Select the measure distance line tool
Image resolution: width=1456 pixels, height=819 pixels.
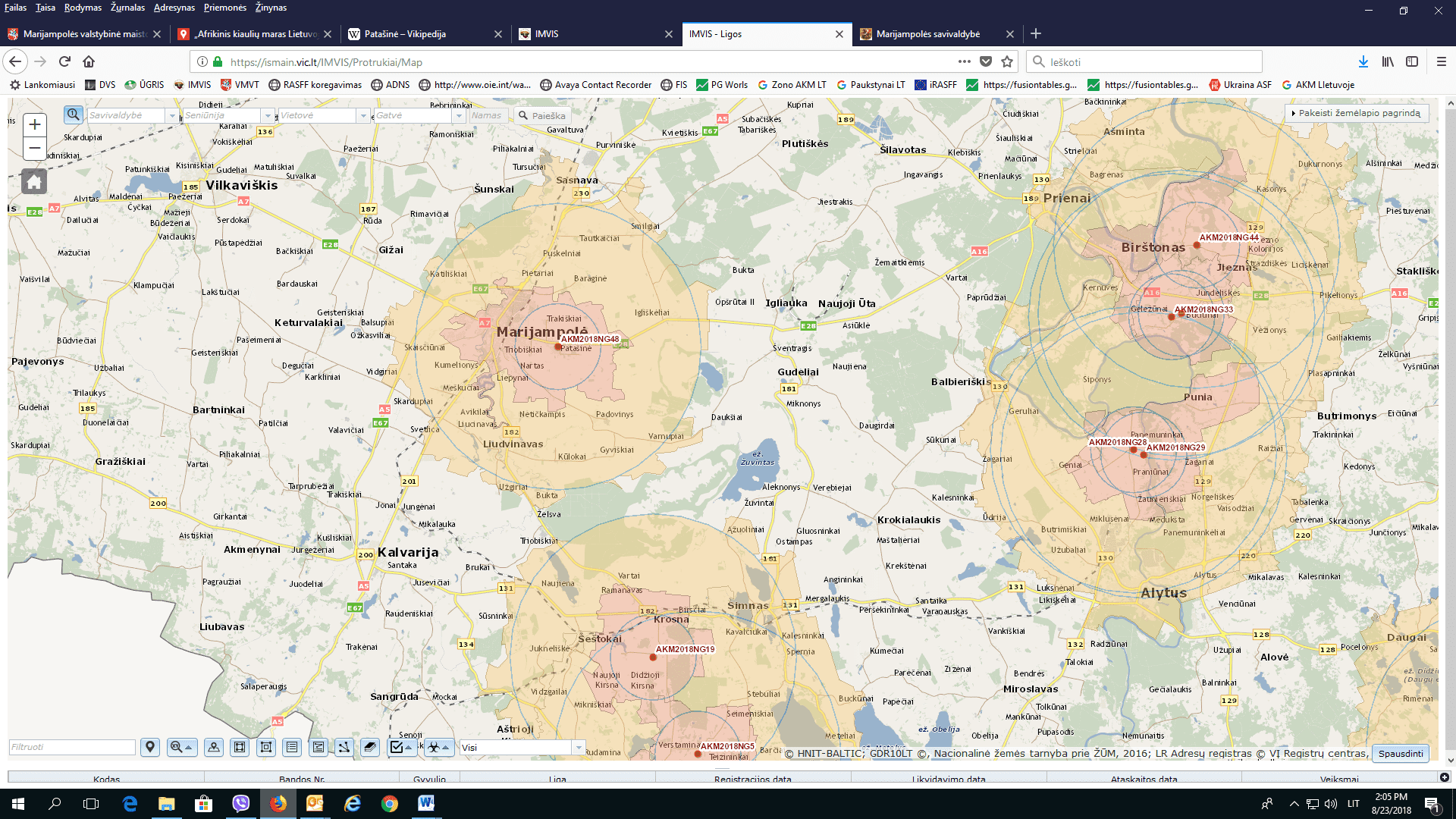[344, 747]
